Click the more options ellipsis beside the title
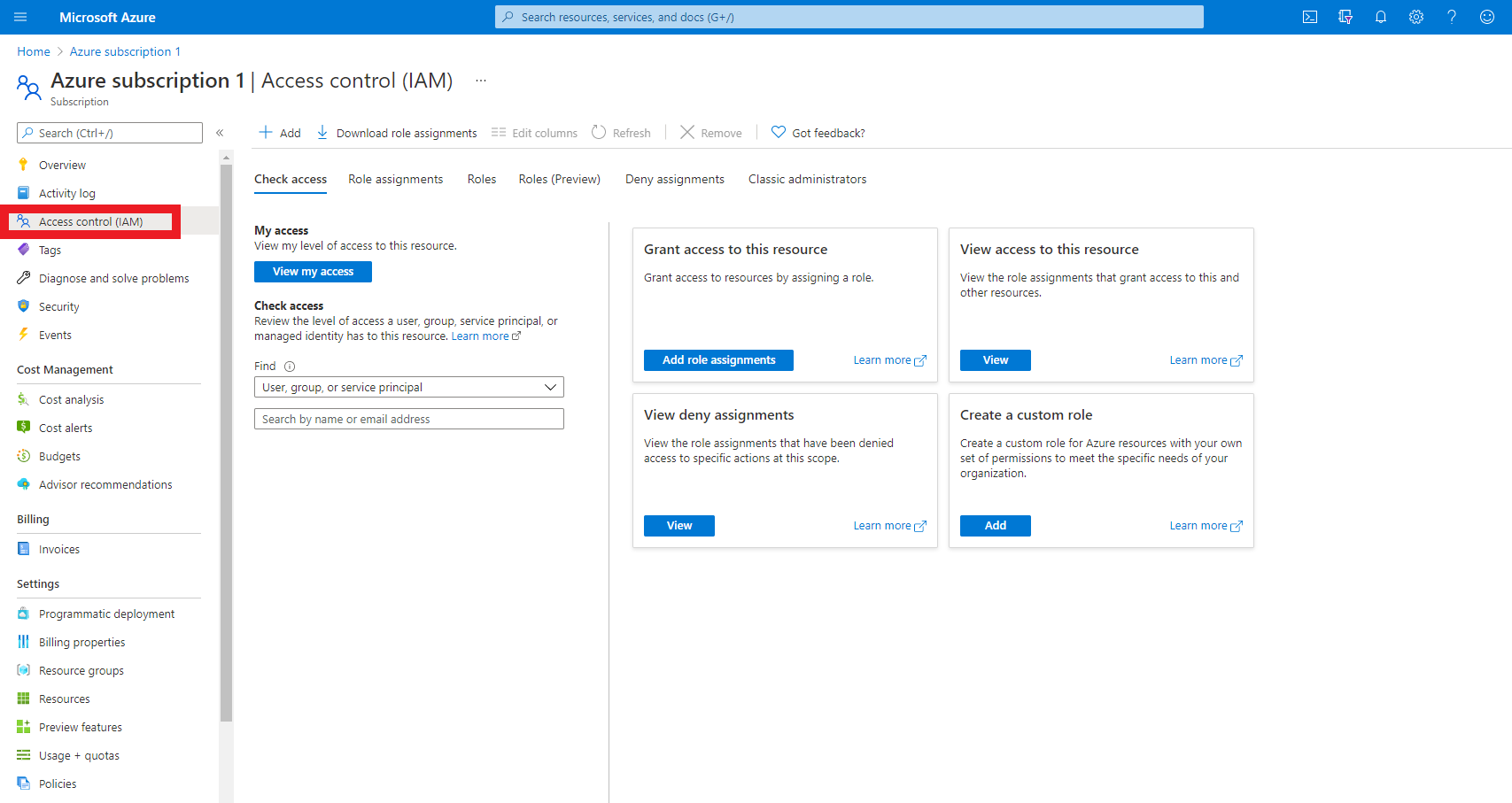This screenshot has width=1512, height=803. point(481,81)
